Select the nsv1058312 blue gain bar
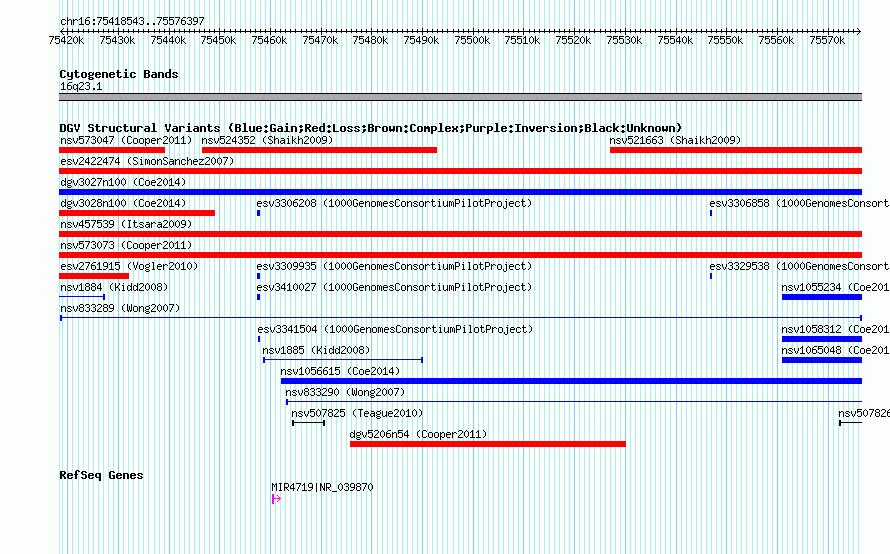This screenshot has height=554, width=890. (822, 339)
